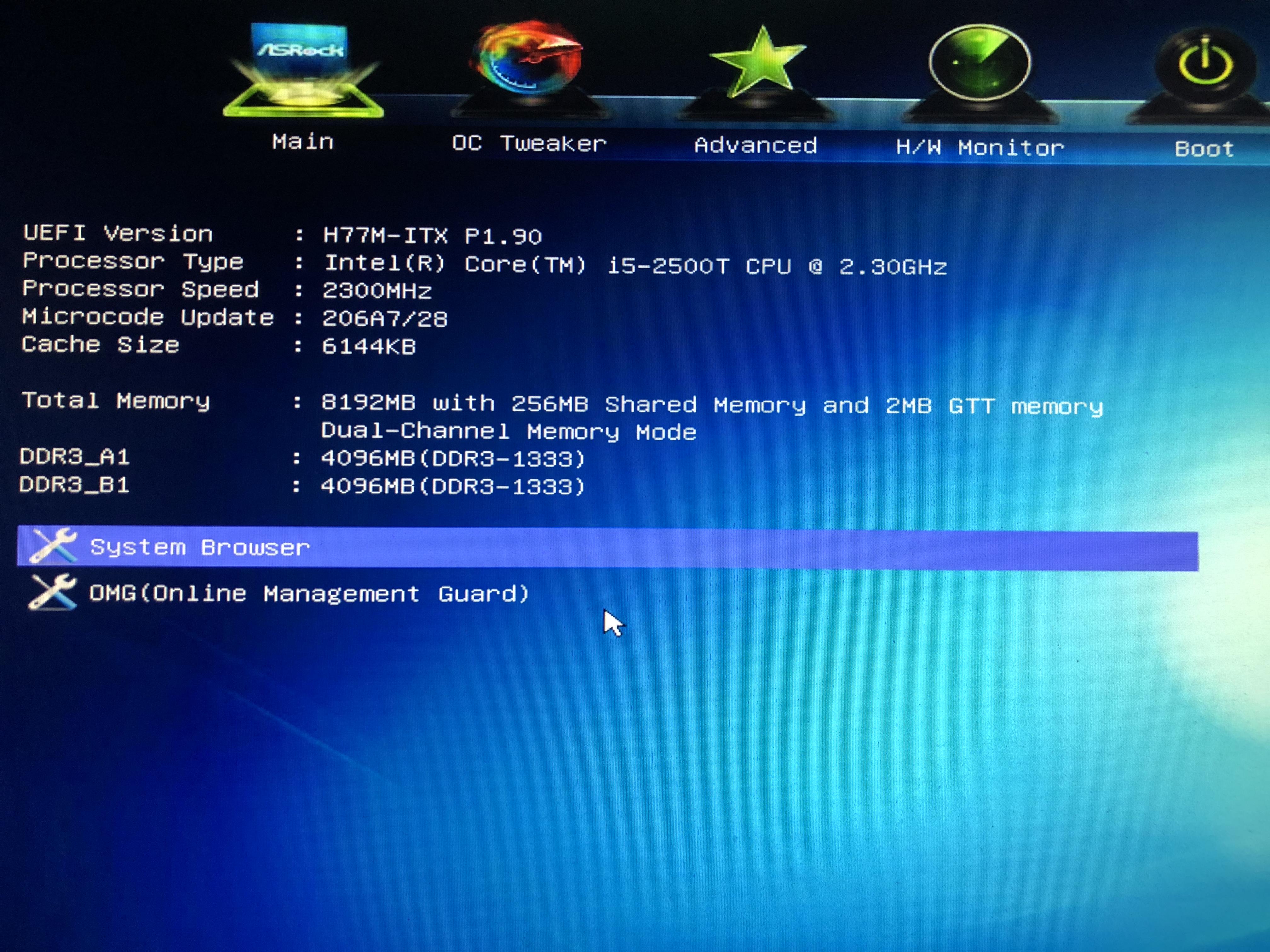Switch to the Main tab label

point(302,142)
